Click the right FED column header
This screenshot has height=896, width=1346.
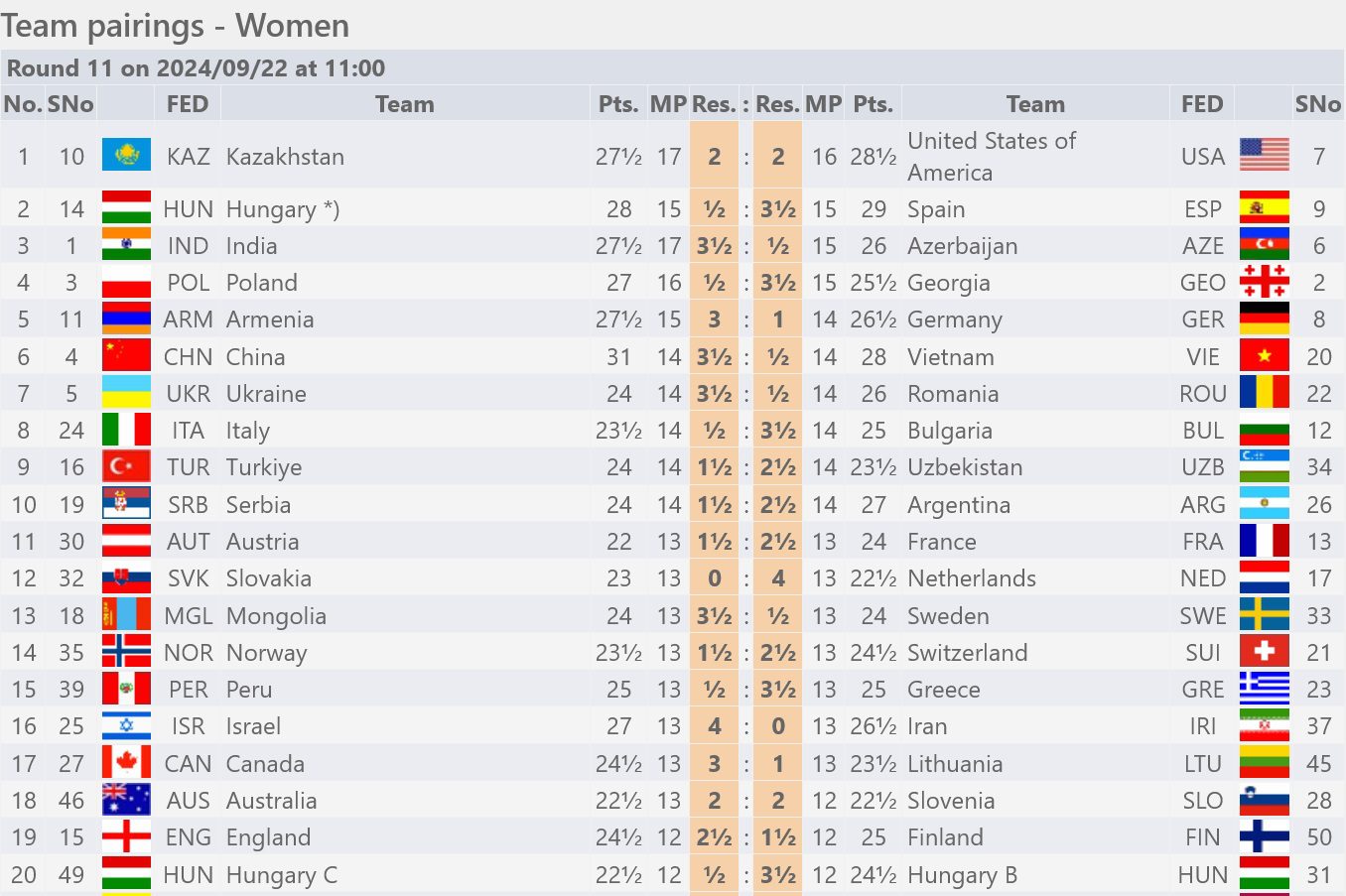click(x=1202, y=104)
